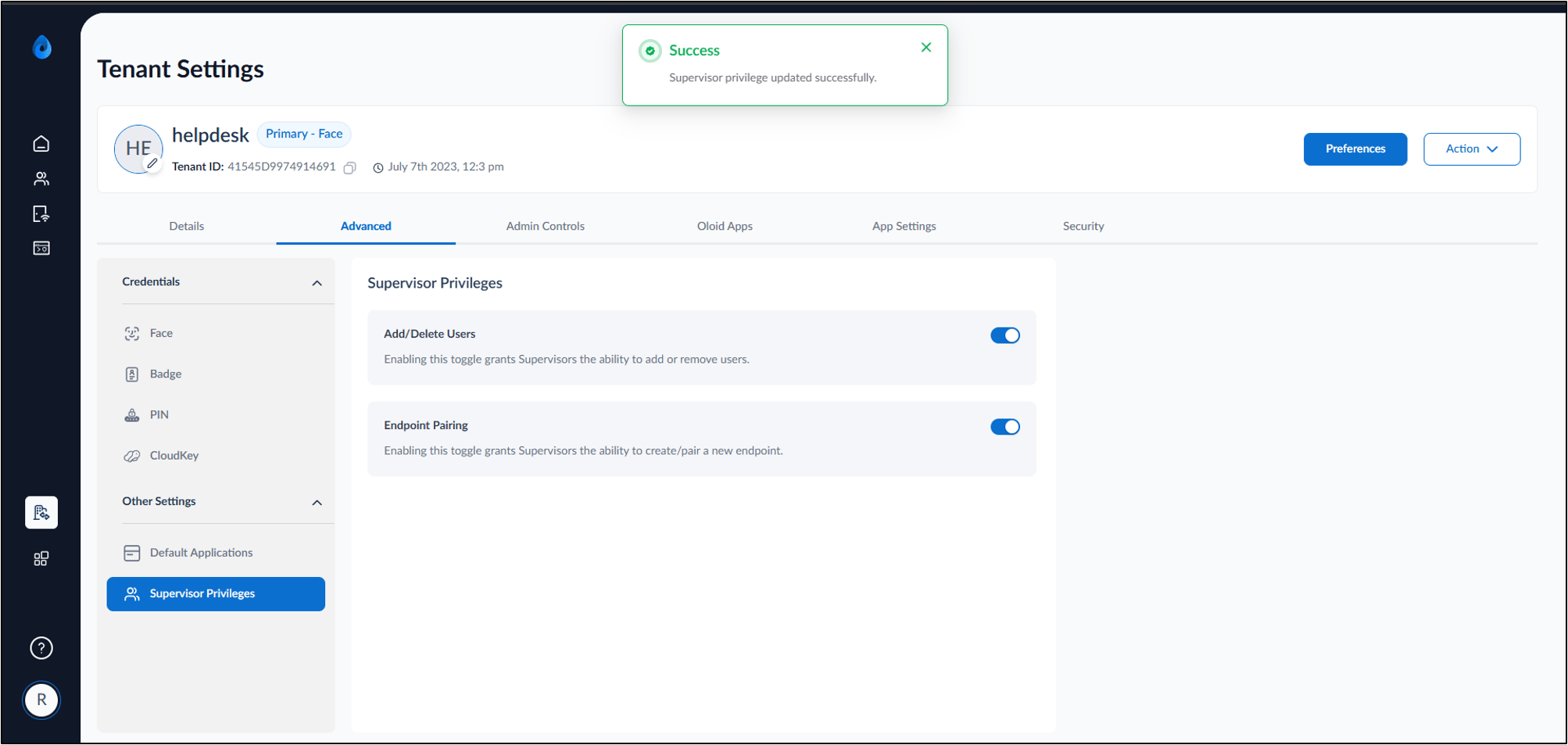Open Default Applications settings
The height and width of the screenshot is (745, 1568).
click(216, 553)
